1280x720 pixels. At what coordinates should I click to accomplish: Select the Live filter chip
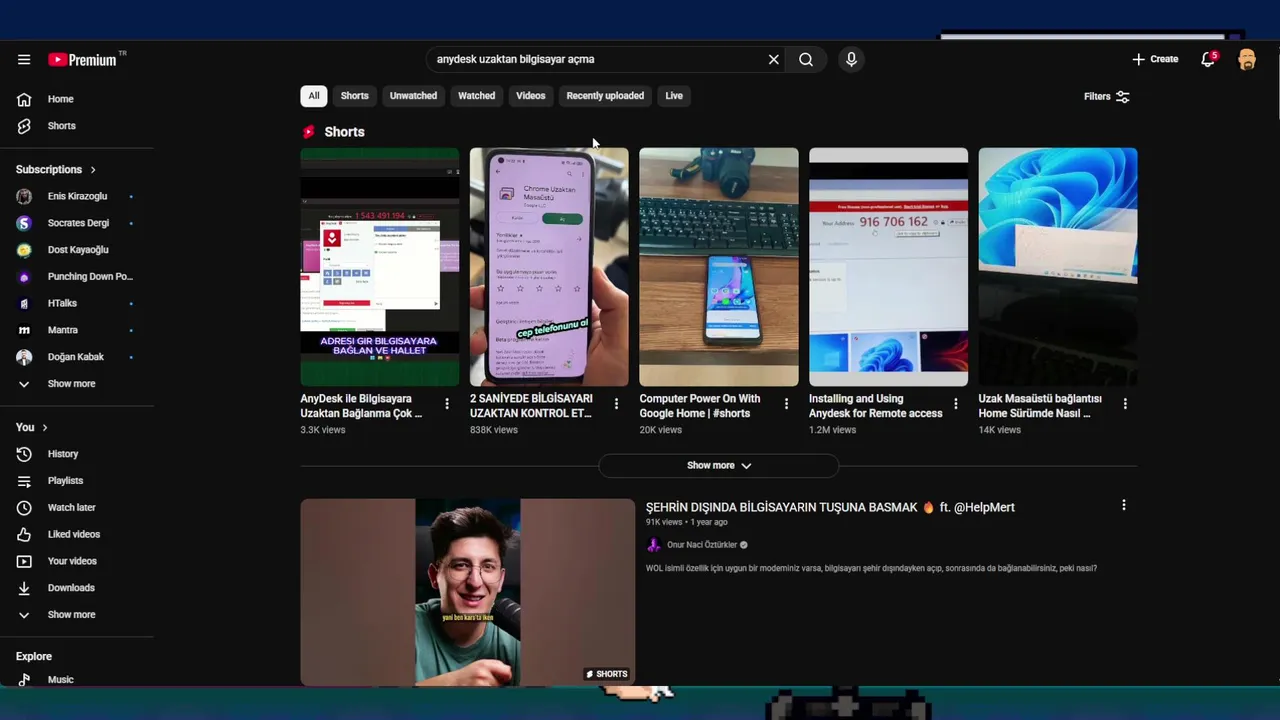pos(674,96)
